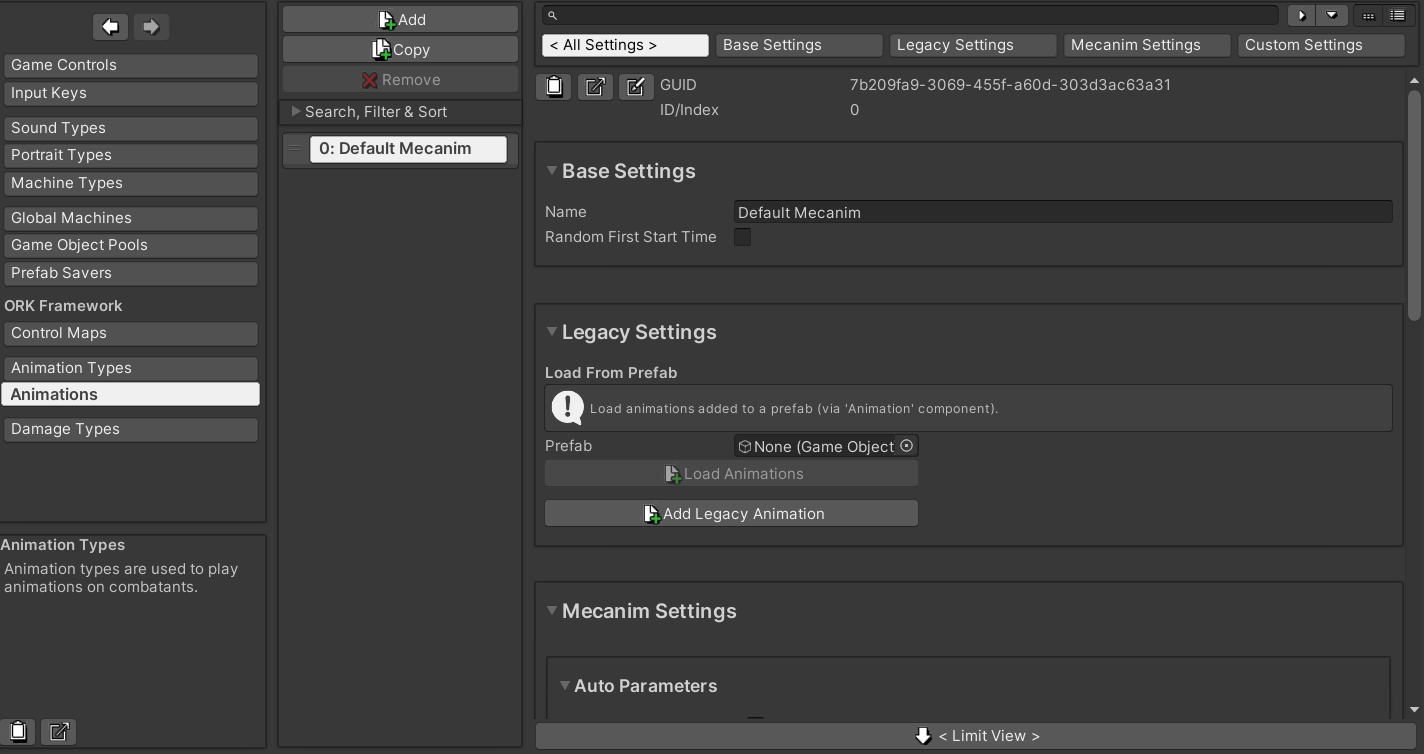Click the Prefab None (Game Object) field
The image size is (1424, 754).
(826, 446)
